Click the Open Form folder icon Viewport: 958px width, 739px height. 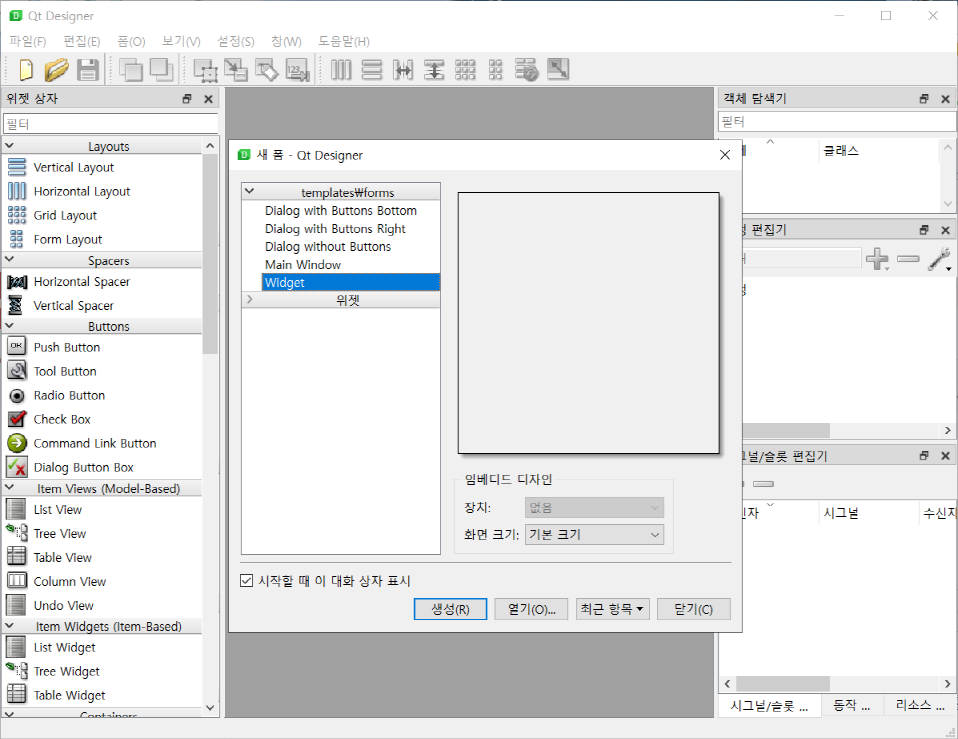tap(56, 70)
